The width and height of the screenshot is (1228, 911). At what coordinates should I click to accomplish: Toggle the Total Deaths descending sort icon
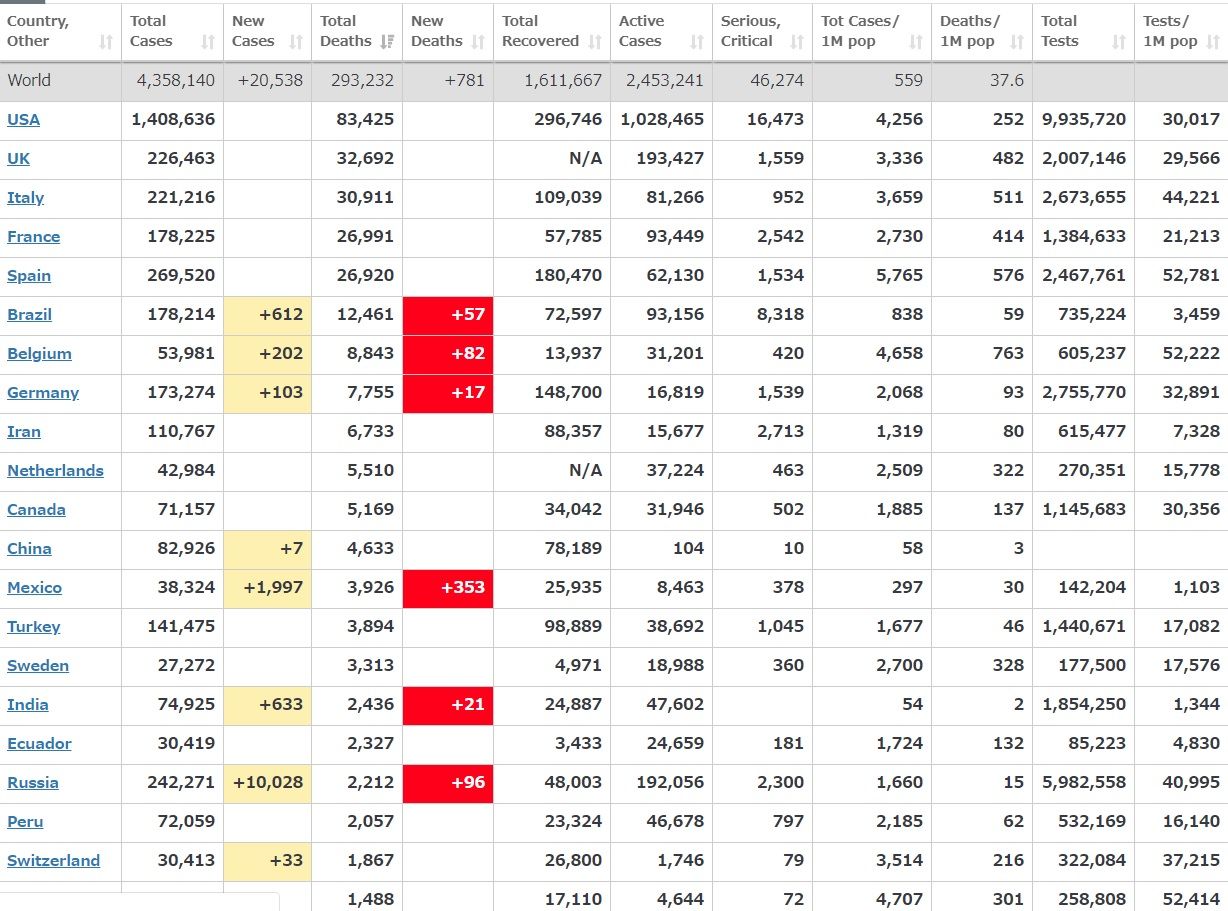coord(387,42)
